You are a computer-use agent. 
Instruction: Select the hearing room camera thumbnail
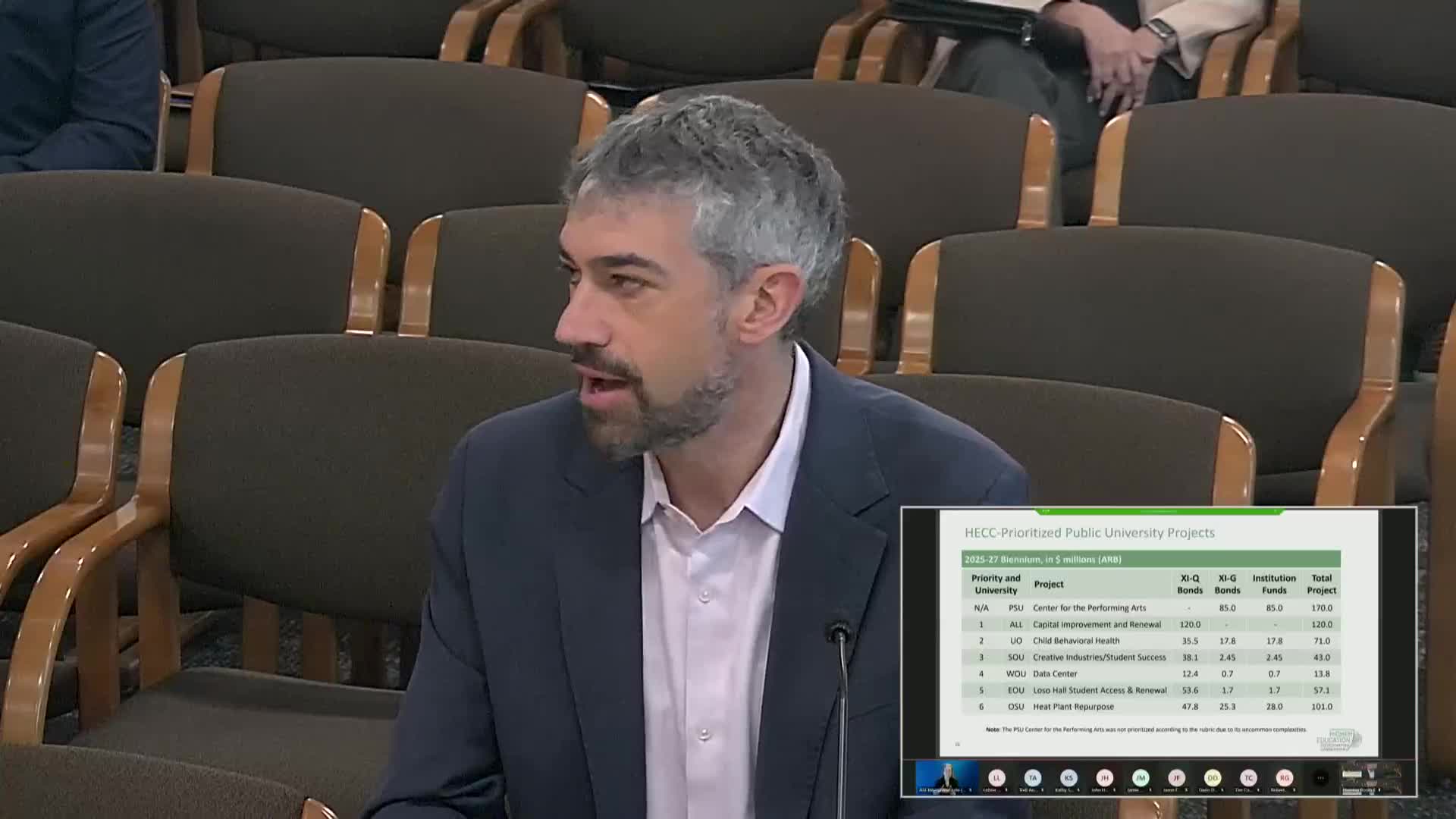click(x=1370, y=777)
